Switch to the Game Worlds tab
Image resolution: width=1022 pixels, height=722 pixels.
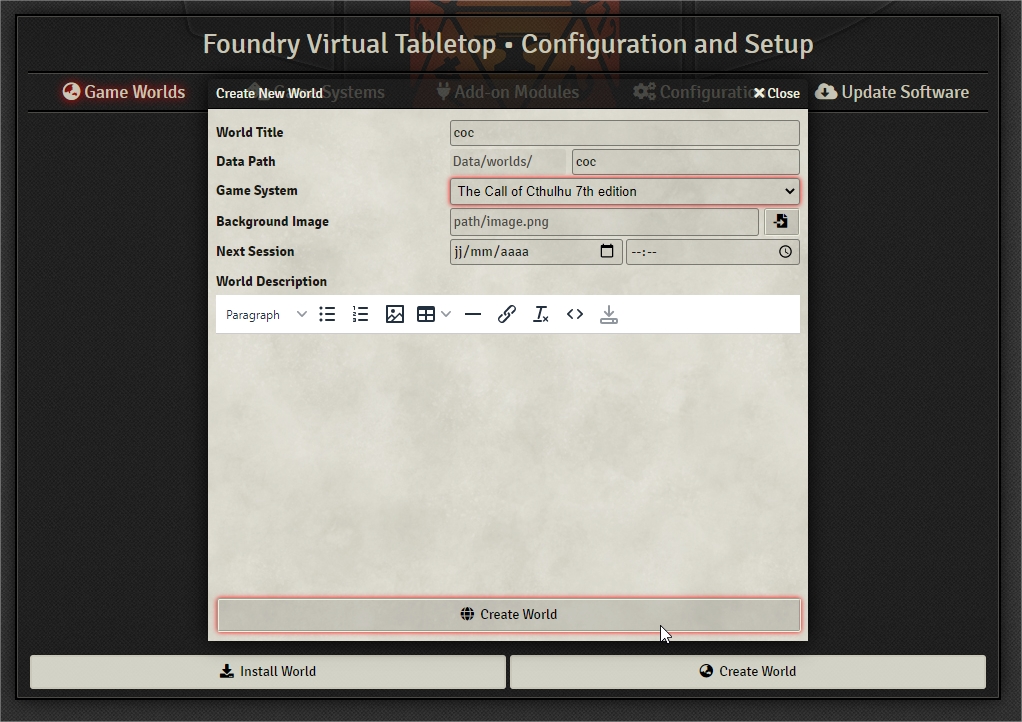(x=124, y=92)
